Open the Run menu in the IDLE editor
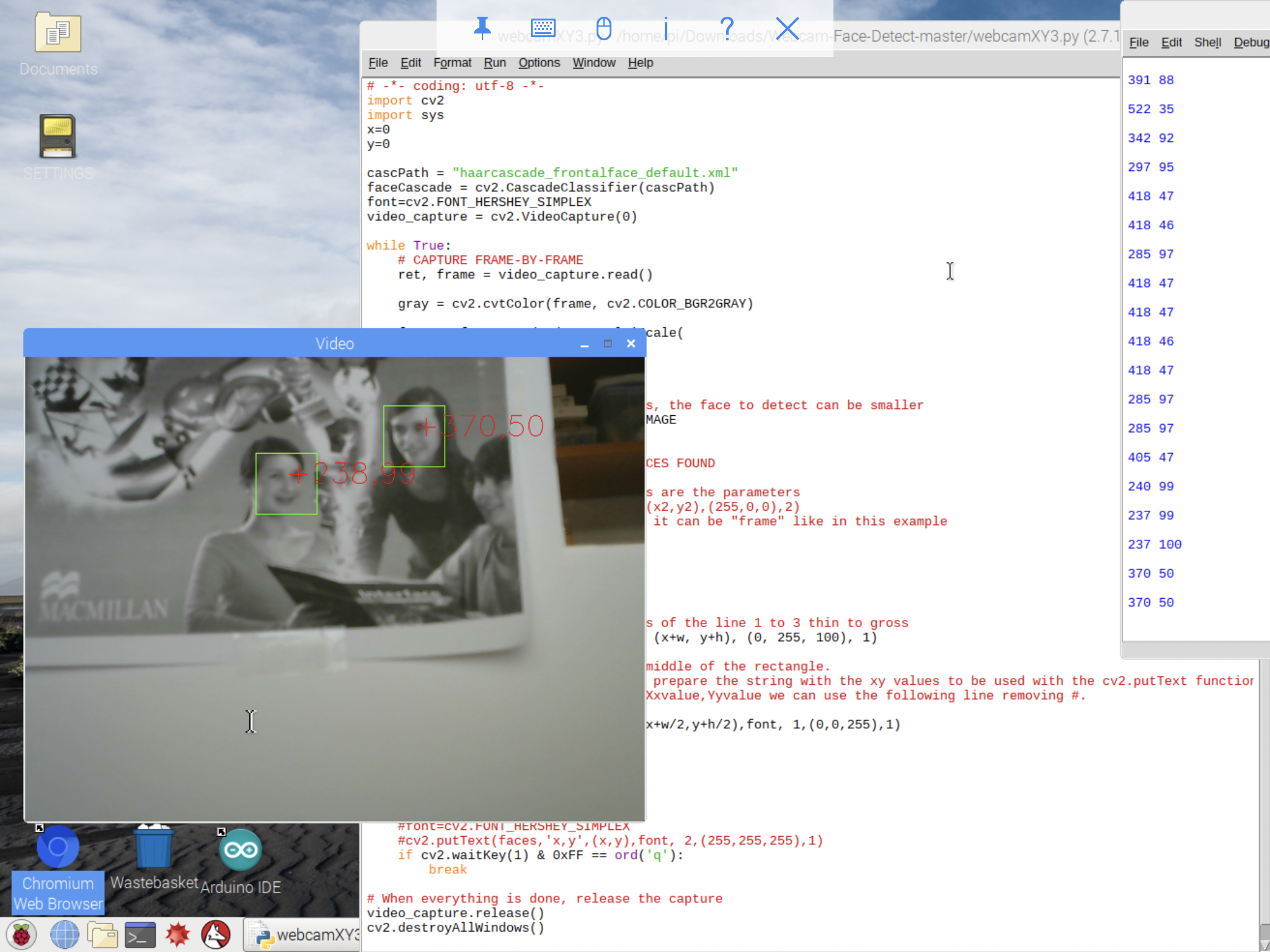Image resolution: width=1270 pixels, height=952 pixels. (495, 63)
